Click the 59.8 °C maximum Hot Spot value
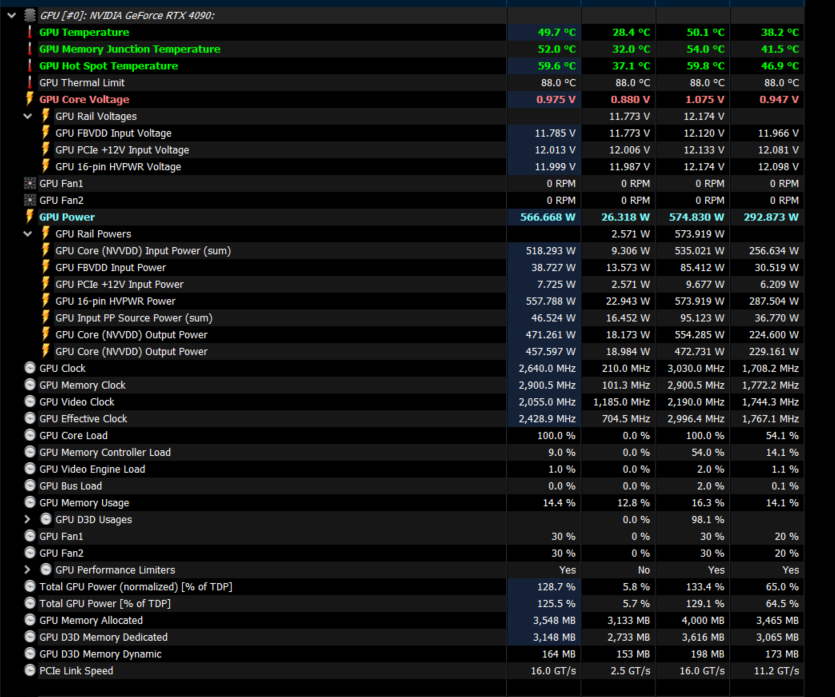This screenshot has width=835, height=697. click(x=706, y=66)
